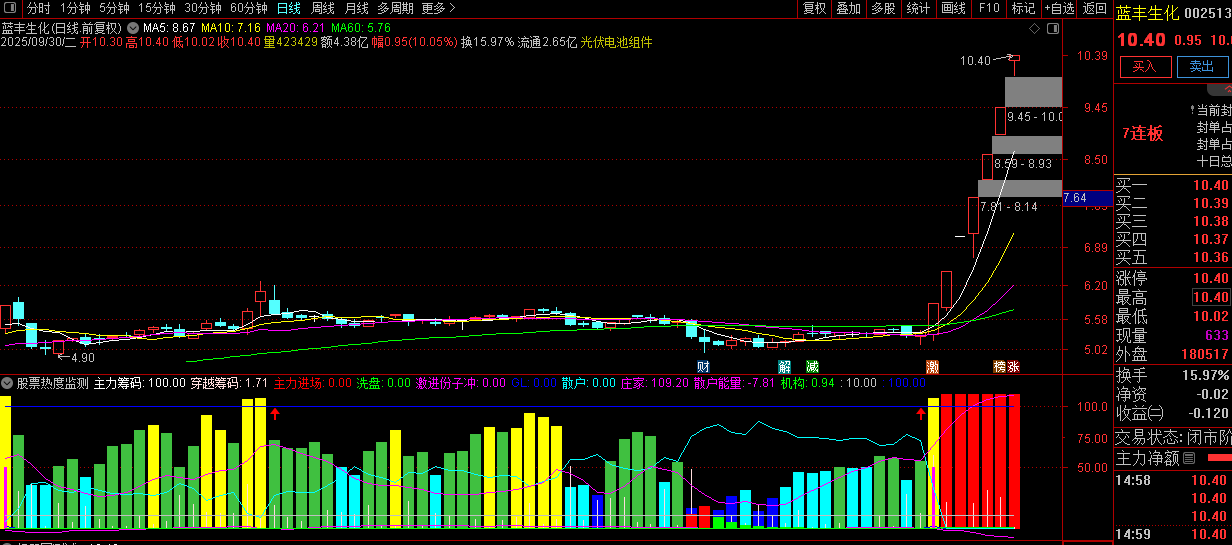1232x545 pixels.
Task: Click the 8.59 - 8.93 gap label
Action: click(x=1022, y=163)
